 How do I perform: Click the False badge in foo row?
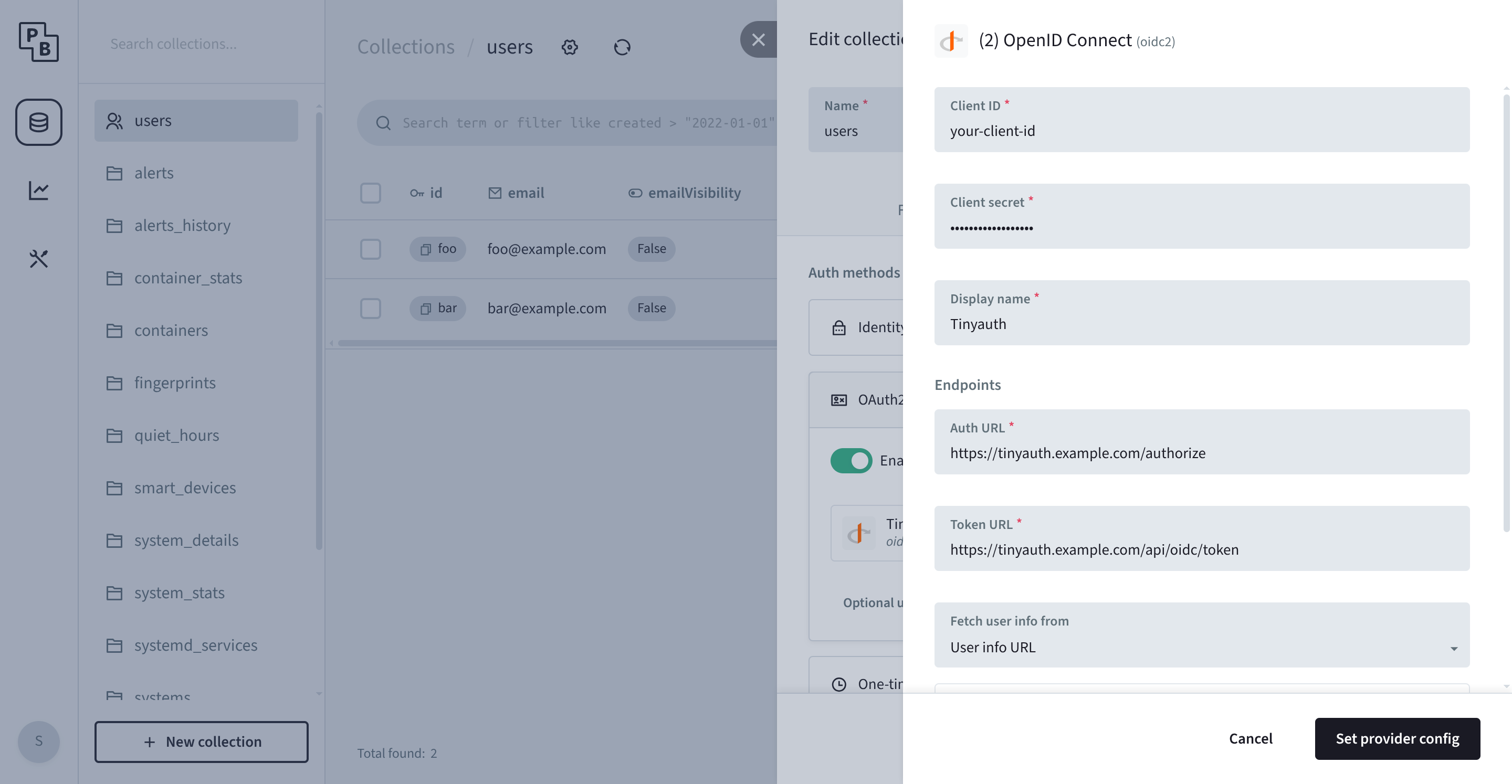[652, 249]
